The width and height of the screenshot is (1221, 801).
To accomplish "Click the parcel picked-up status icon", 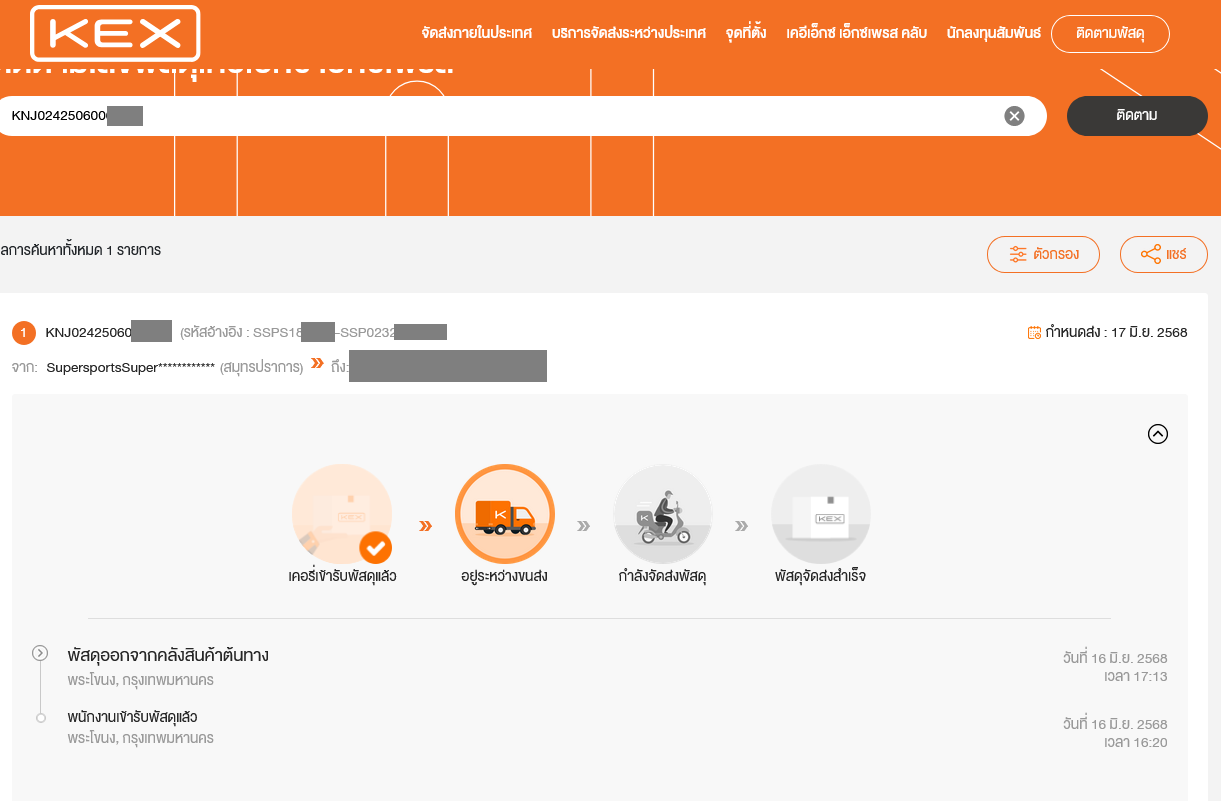I will (x=342, y=514).
